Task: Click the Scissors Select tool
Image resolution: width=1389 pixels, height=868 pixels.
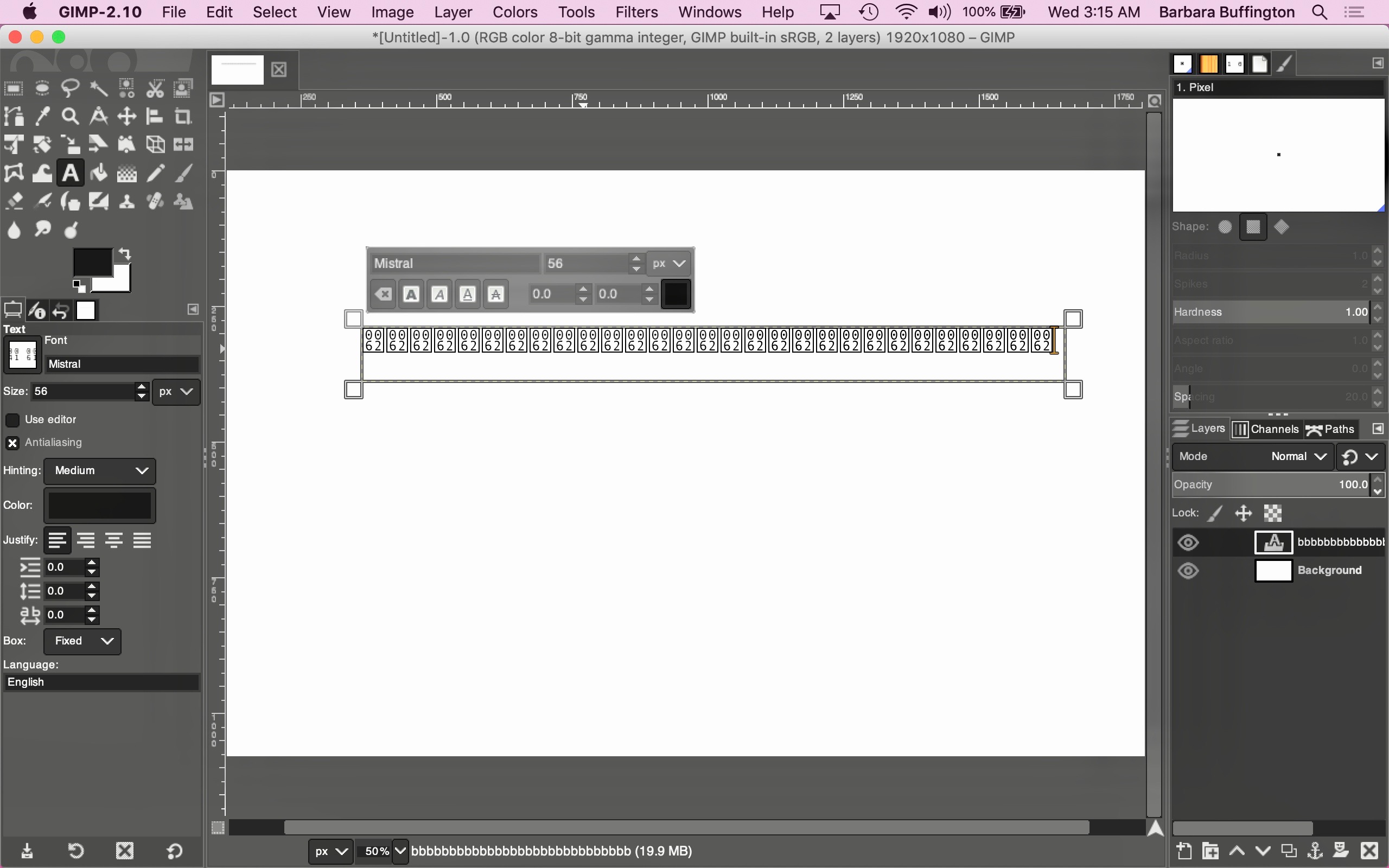Action: click(x=155, y=88)
